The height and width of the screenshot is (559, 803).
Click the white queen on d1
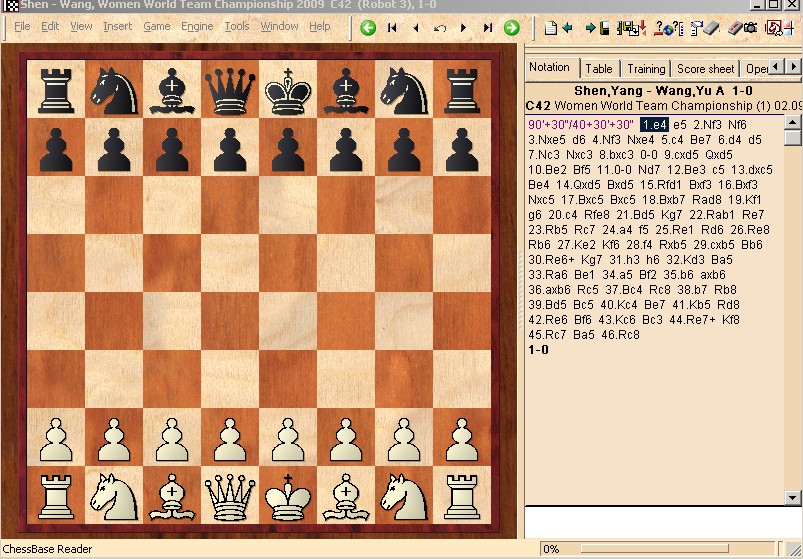pos(230,496)
